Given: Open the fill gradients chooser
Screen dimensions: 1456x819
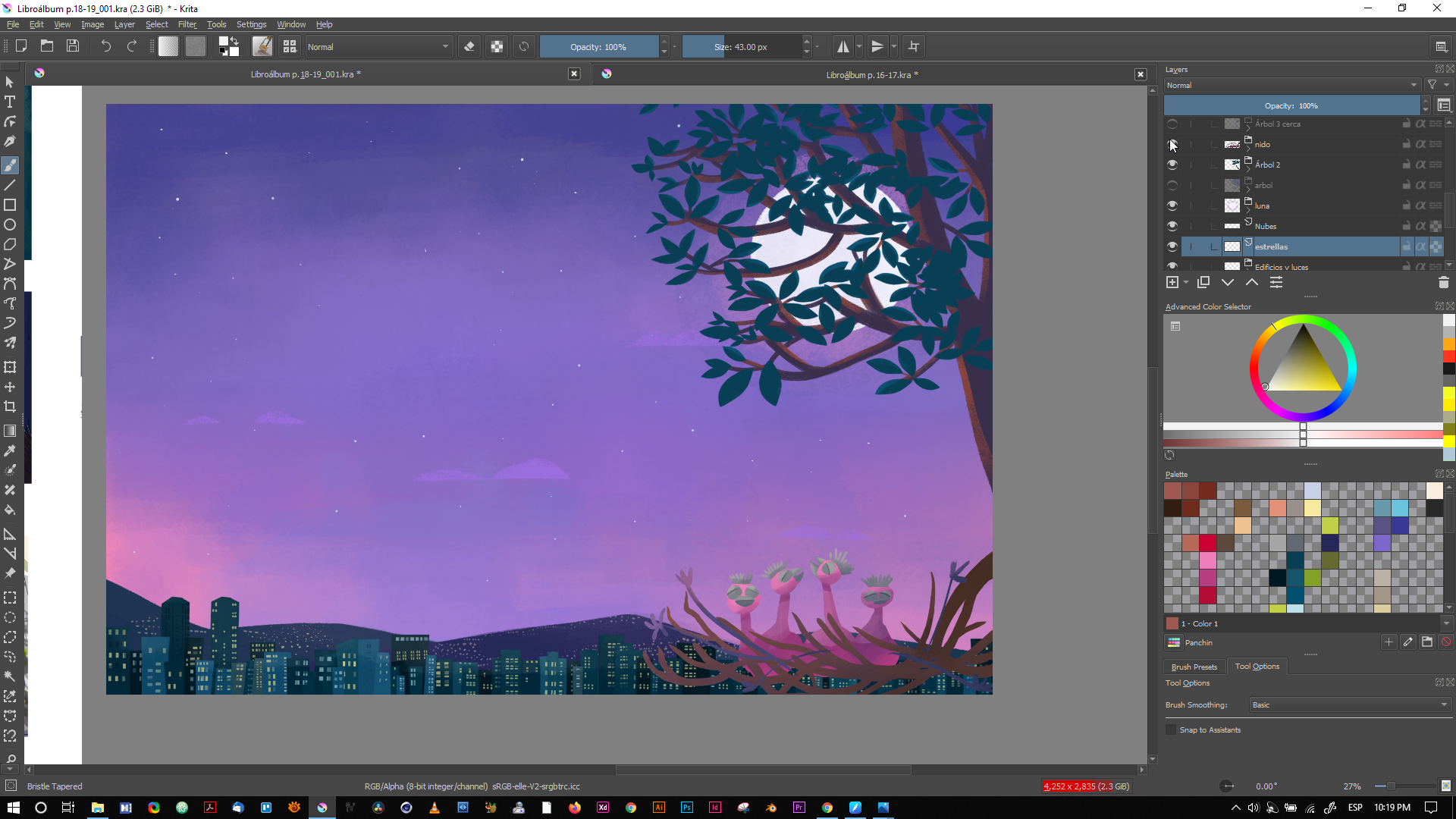Looking at the screenshot, I should point(168,46).
